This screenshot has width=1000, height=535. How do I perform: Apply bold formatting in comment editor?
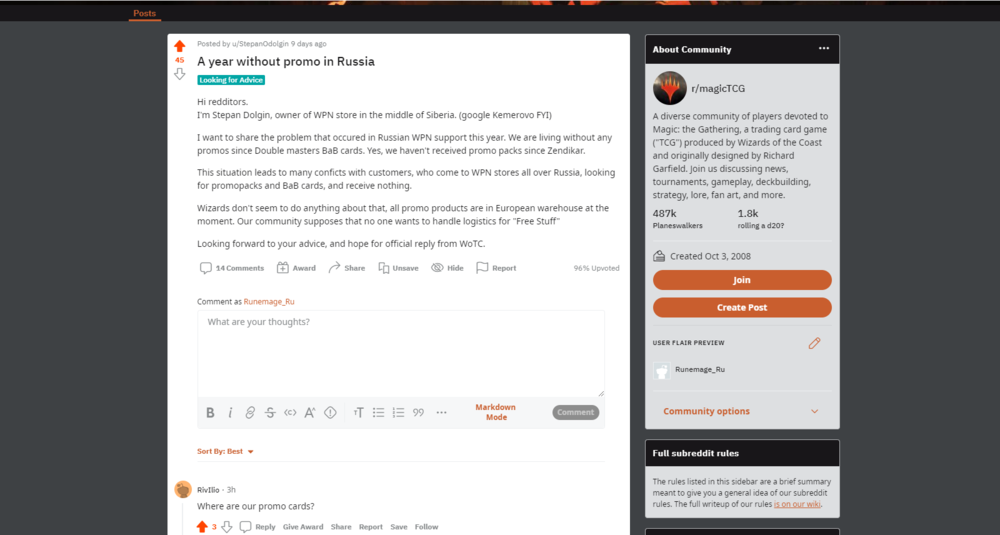pyautogui.click(x=210, y=413)
